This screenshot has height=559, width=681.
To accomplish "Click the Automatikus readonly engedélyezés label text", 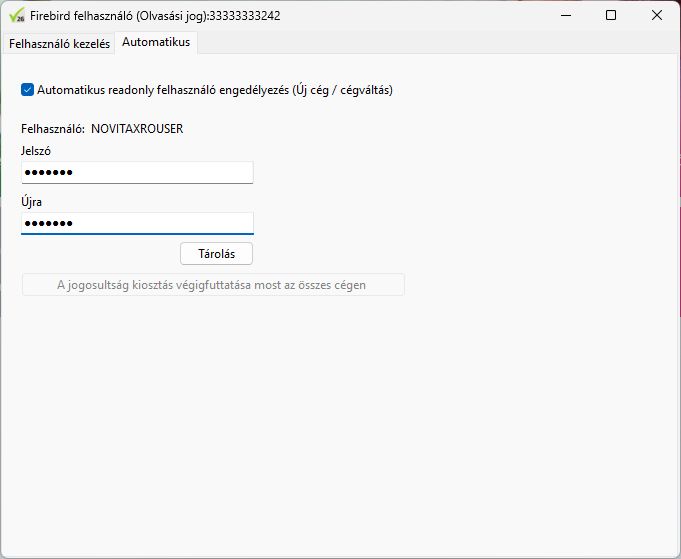I will coord(215,90).
